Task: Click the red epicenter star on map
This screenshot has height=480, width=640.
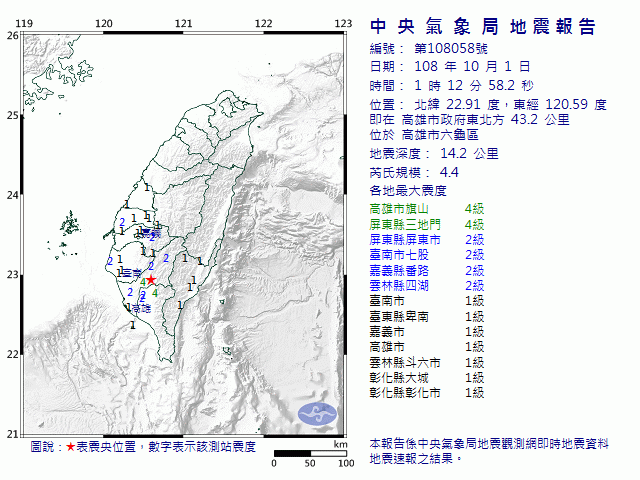Action: pyautogui.click(x=151, y=280)
